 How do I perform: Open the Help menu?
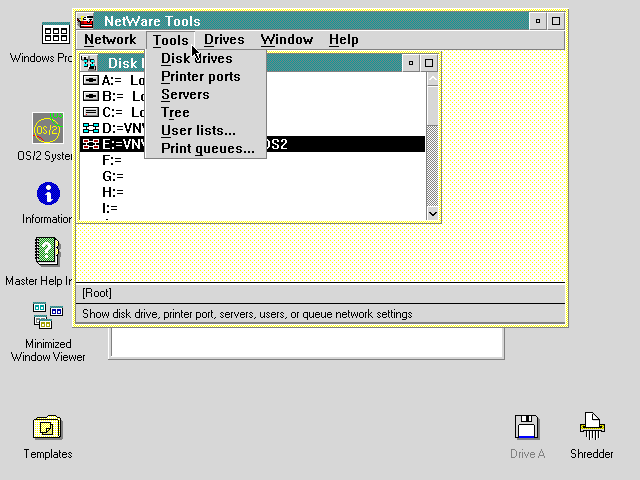[344, 40]
